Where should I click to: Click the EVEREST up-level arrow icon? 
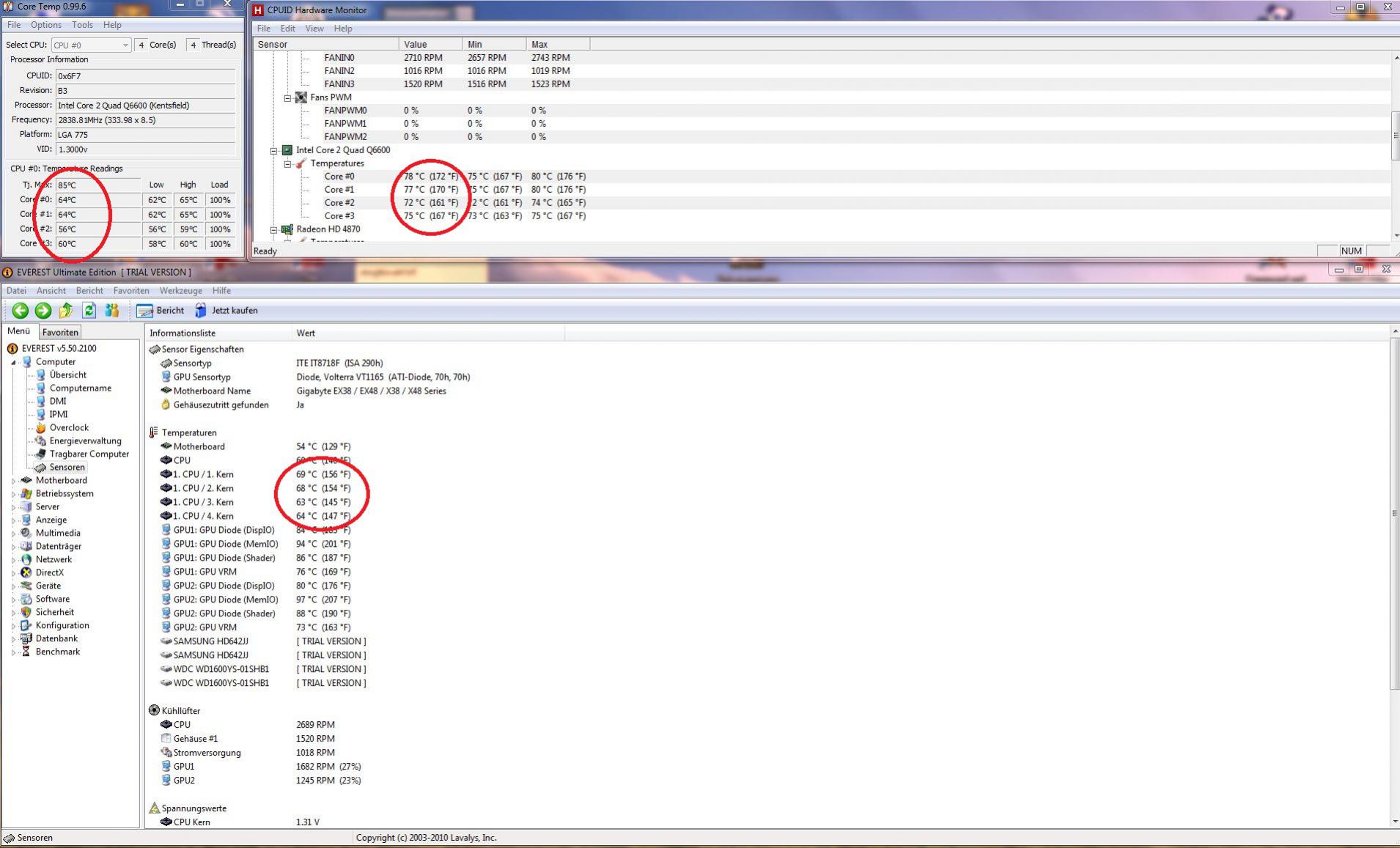66,311
